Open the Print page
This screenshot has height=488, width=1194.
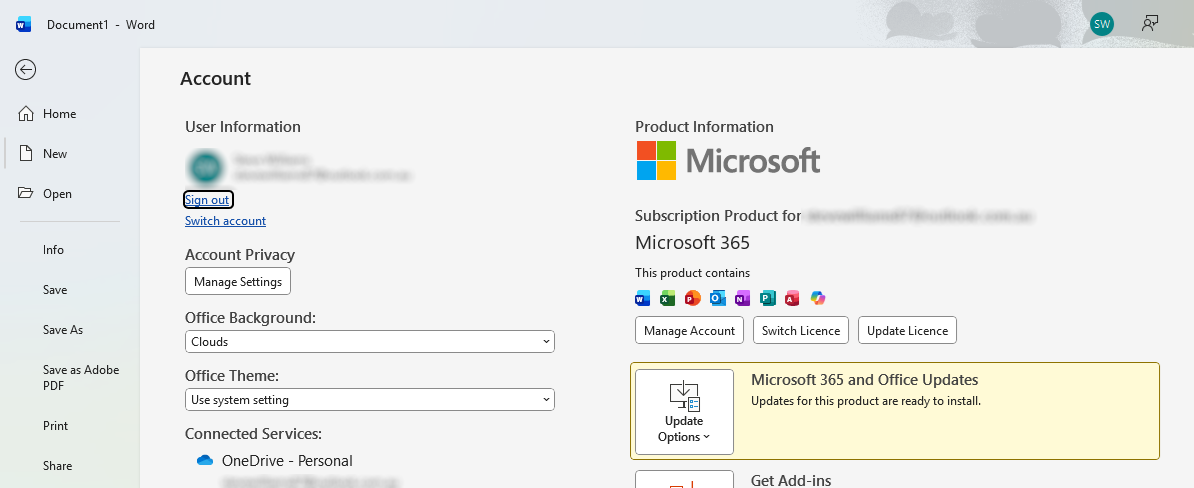tap(56, 426)
